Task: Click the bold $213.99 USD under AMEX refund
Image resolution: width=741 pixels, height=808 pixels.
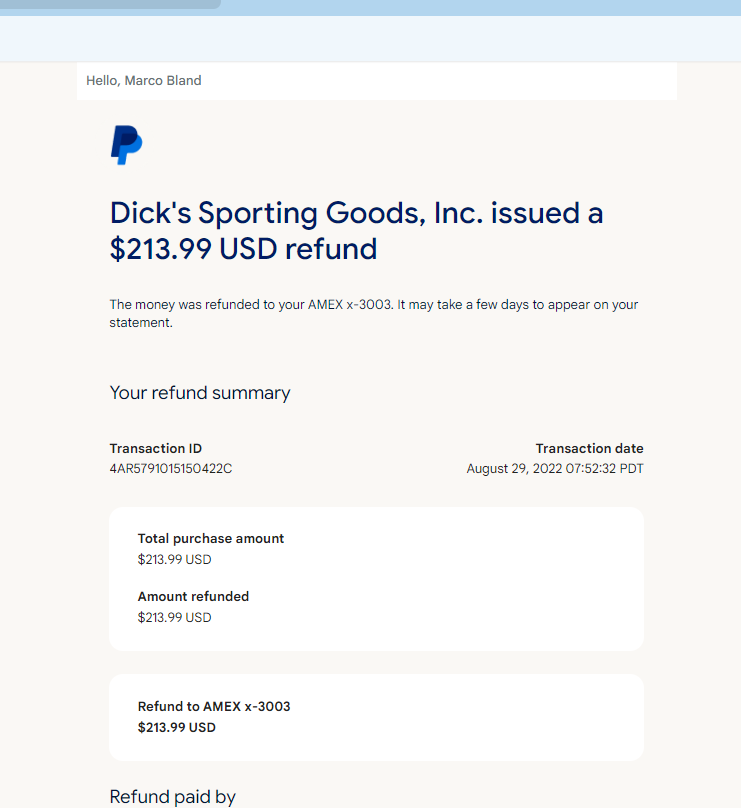Action: [176, 728]
